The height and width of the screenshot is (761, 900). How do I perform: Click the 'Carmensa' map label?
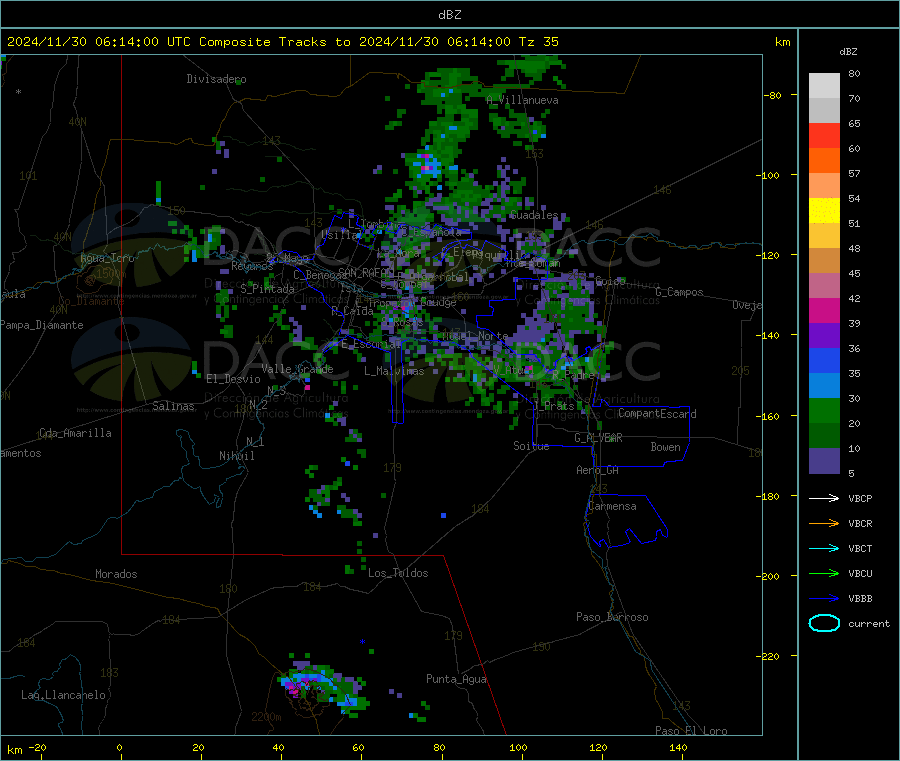point(612,506)
